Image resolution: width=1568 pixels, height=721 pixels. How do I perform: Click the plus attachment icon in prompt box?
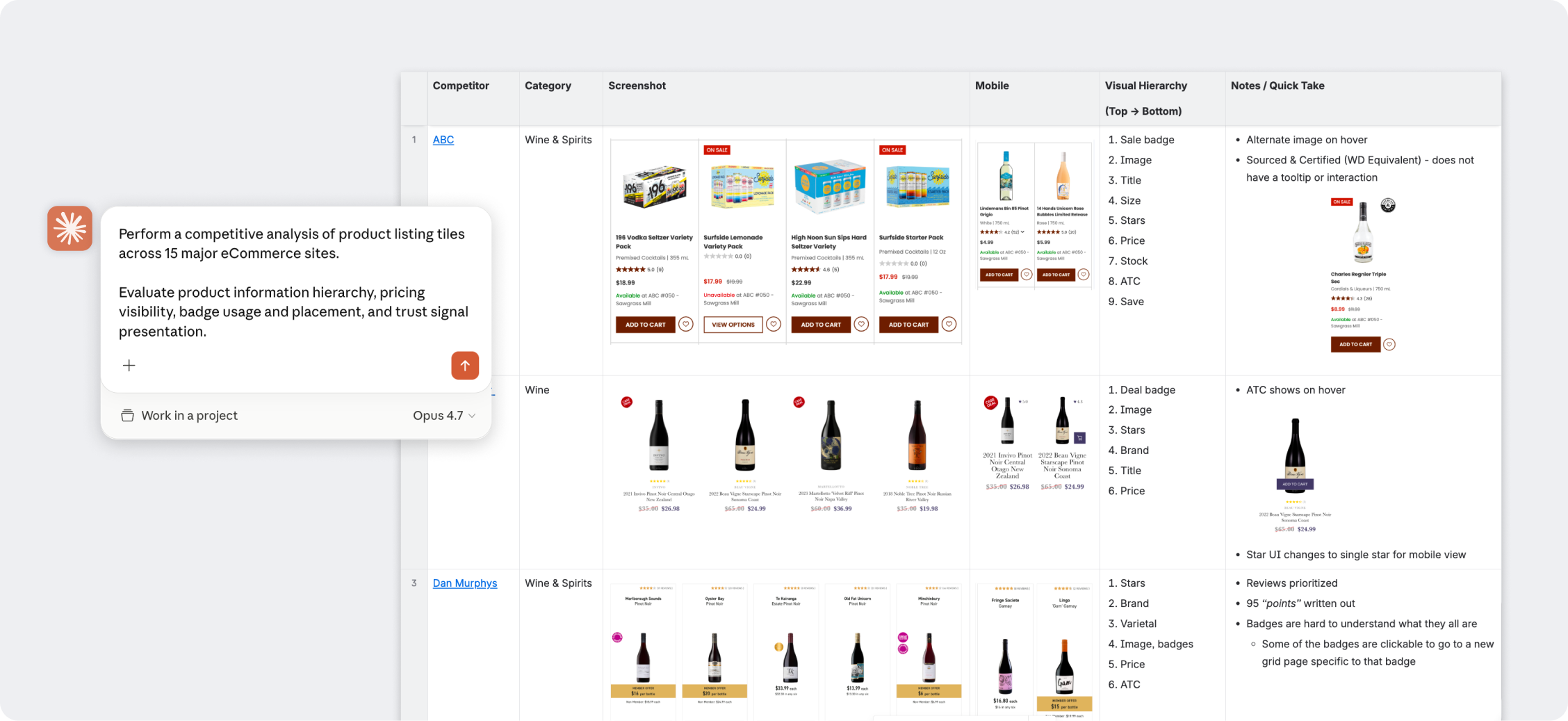tap(129, 365)
